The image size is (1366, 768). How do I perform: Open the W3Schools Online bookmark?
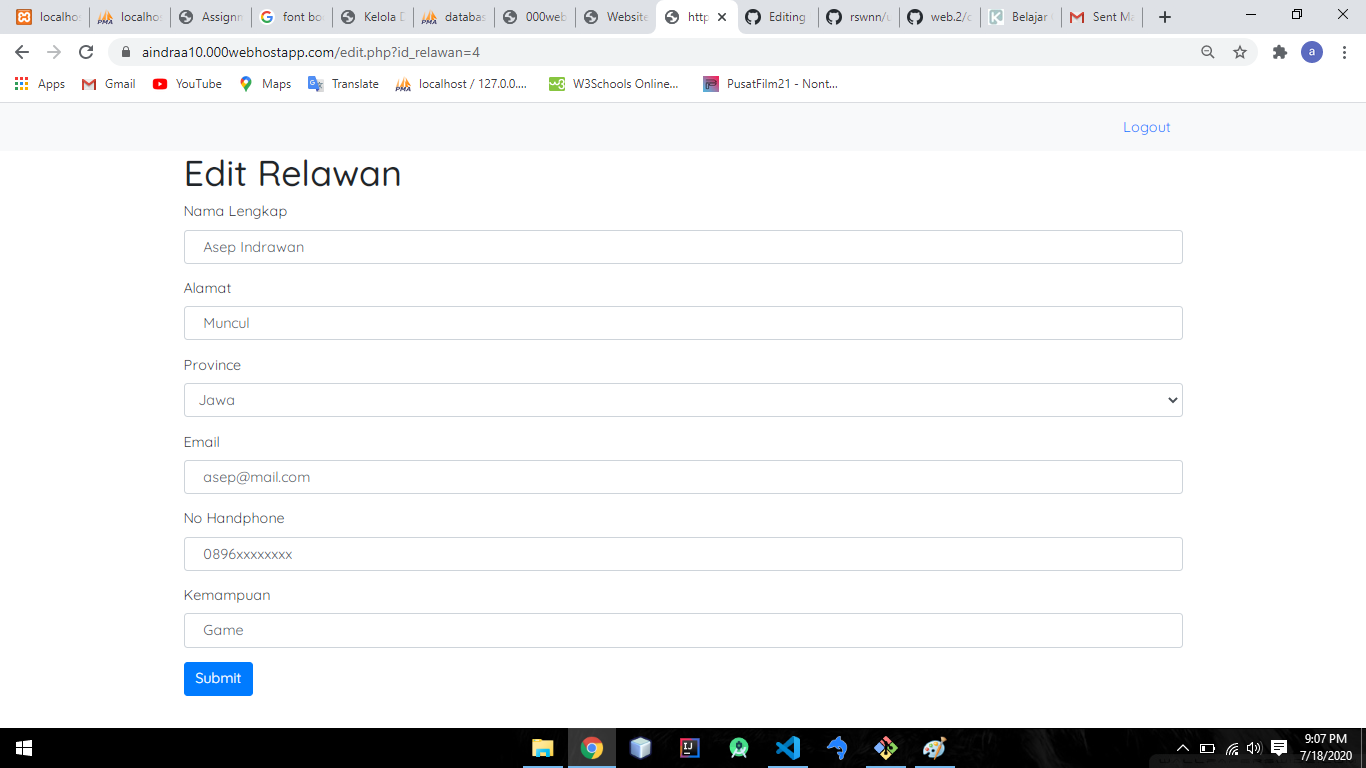coord(614,84)
